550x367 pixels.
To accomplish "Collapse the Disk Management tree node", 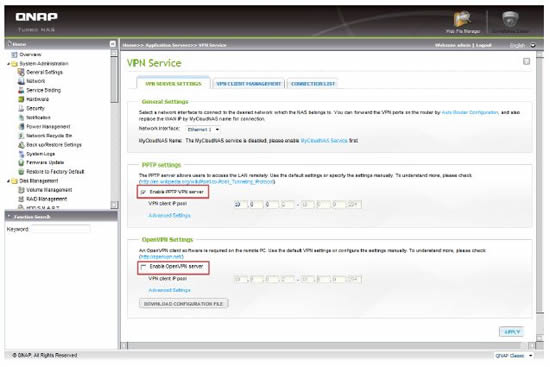I will click(8, 181).
